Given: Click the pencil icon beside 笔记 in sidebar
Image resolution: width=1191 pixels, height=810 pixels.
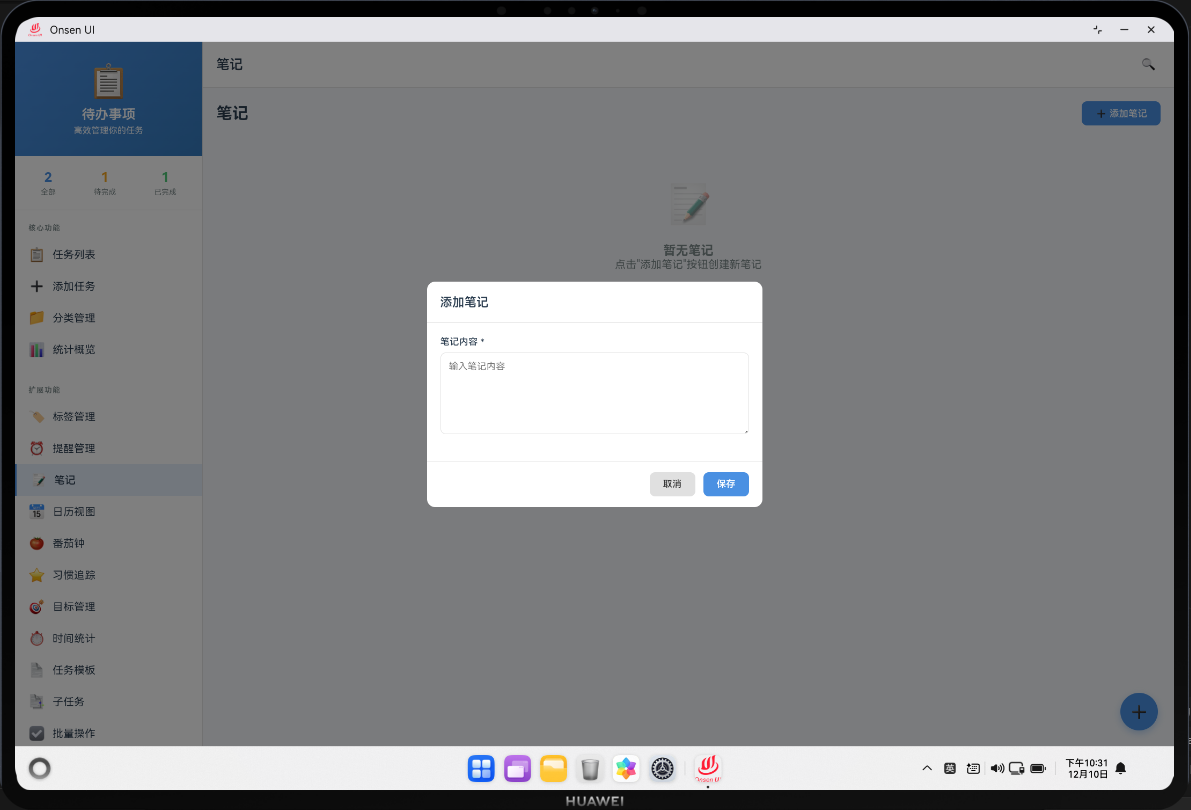Looking at the screenshot, I should [38, 480].
